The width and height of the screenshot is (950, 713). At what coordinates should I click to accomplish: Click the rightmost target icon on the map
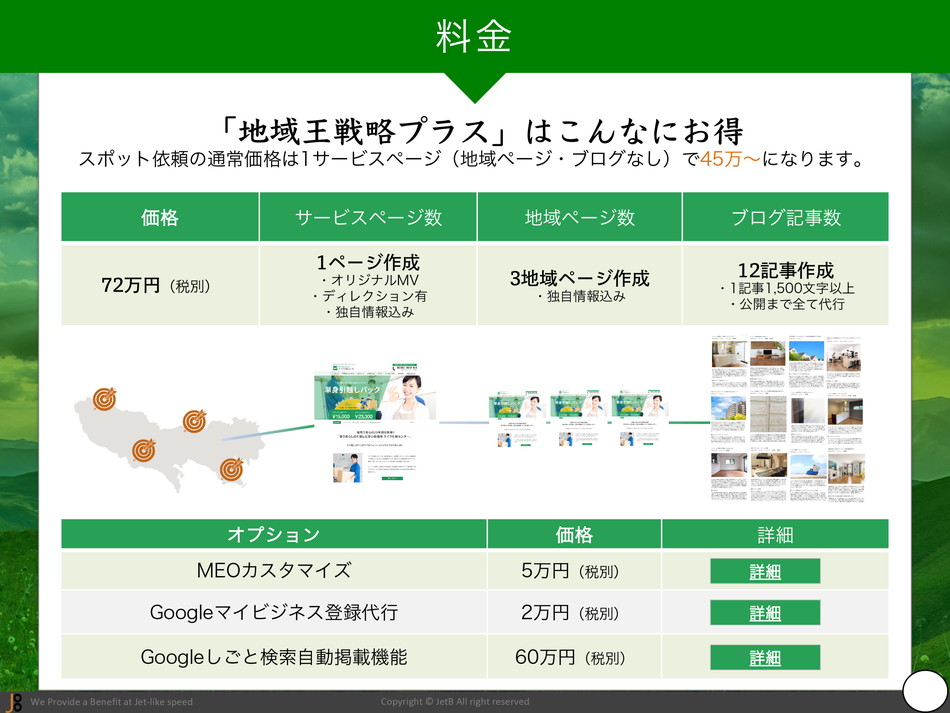coord(232,467)
